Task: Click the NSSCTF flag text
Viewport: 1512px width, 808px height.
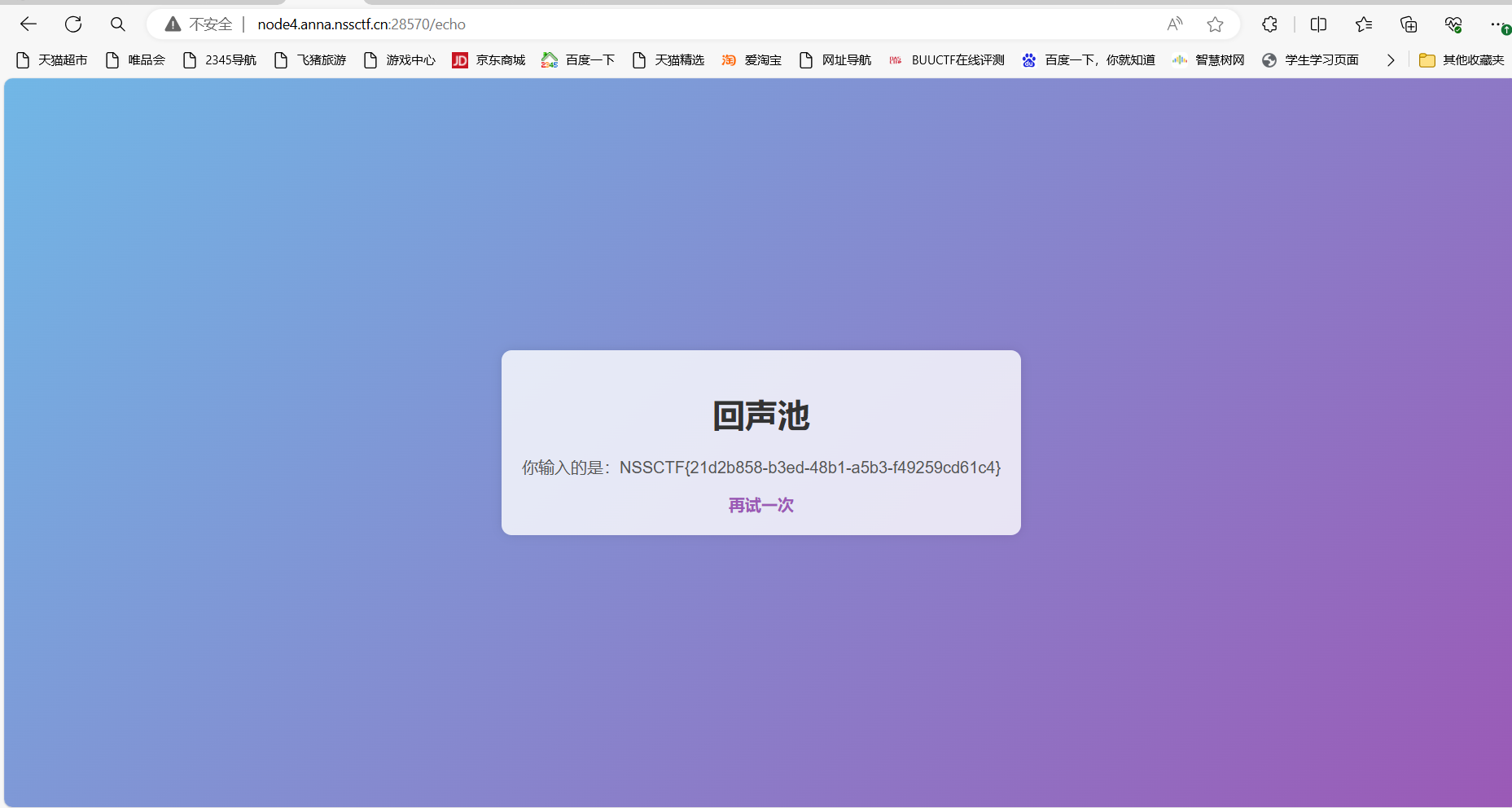Action: pyautogui.click(x=810, y=468)
